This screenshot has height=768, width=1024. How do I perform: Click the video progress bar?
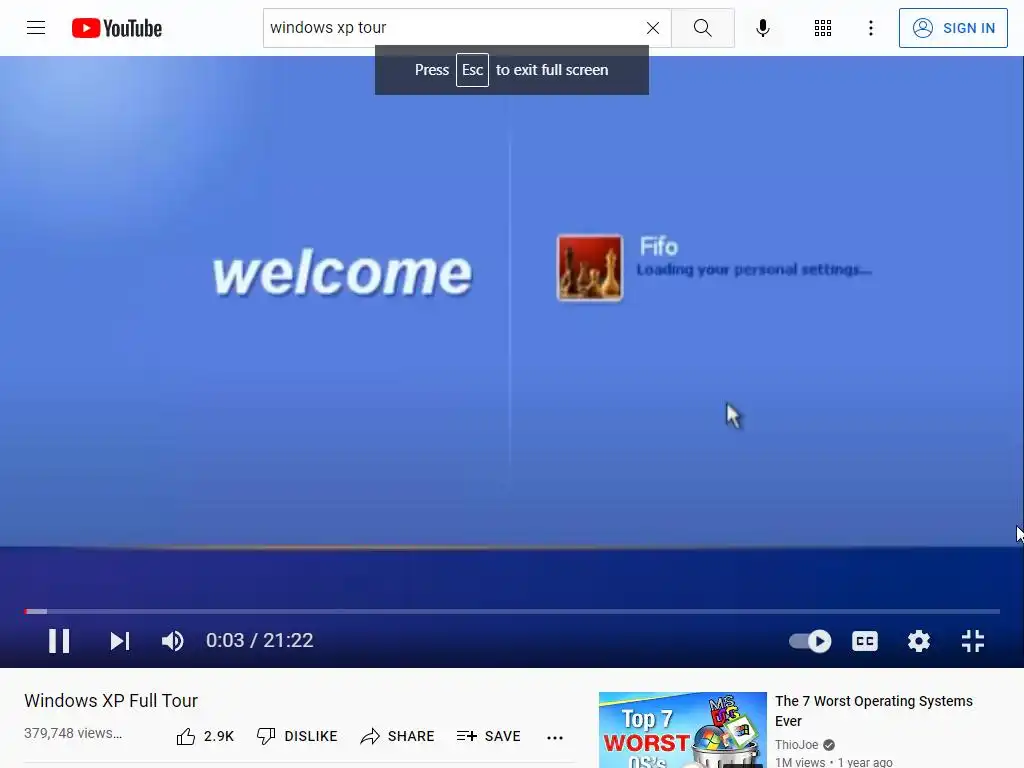[x=512, y=611]
